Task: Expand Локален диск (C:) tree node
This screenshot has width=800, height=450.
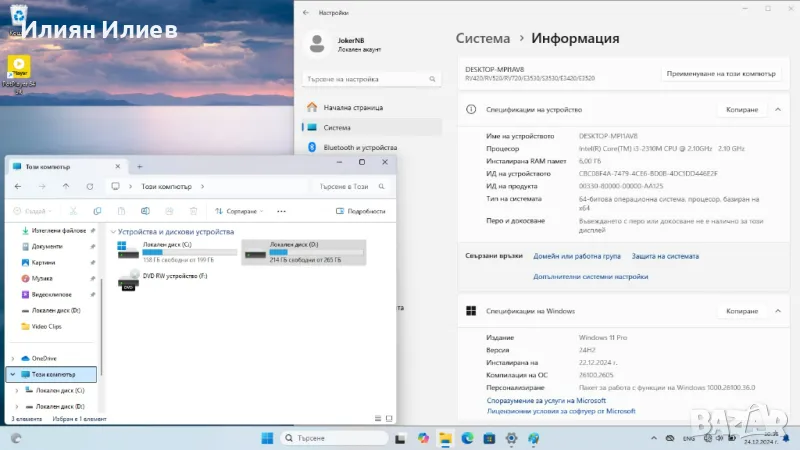Action: pyautogui.click(x=17, y=391)
